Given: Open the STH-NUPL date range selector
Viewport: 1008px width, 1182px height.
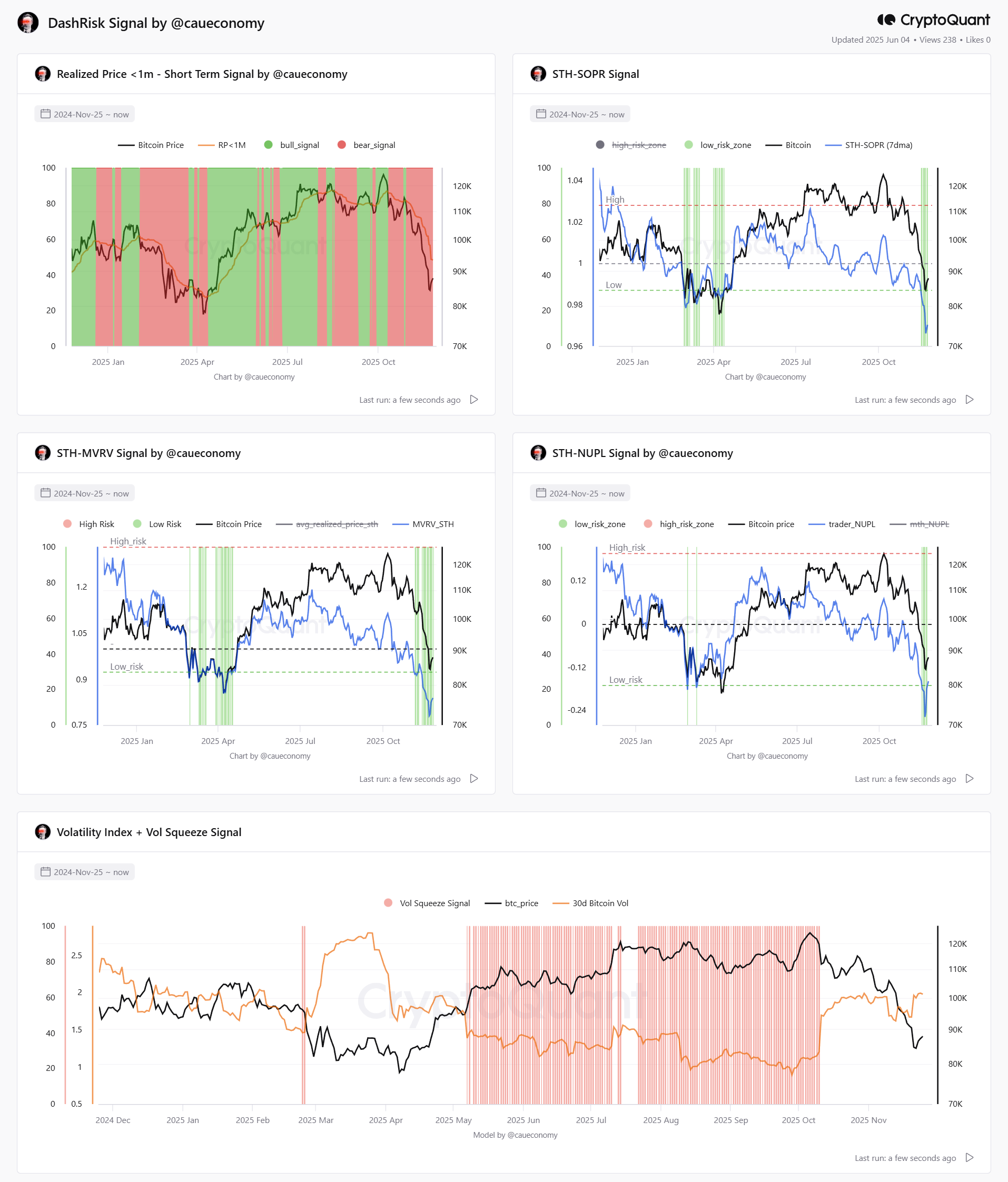Looking at the screenshot, I should [580, 493].
